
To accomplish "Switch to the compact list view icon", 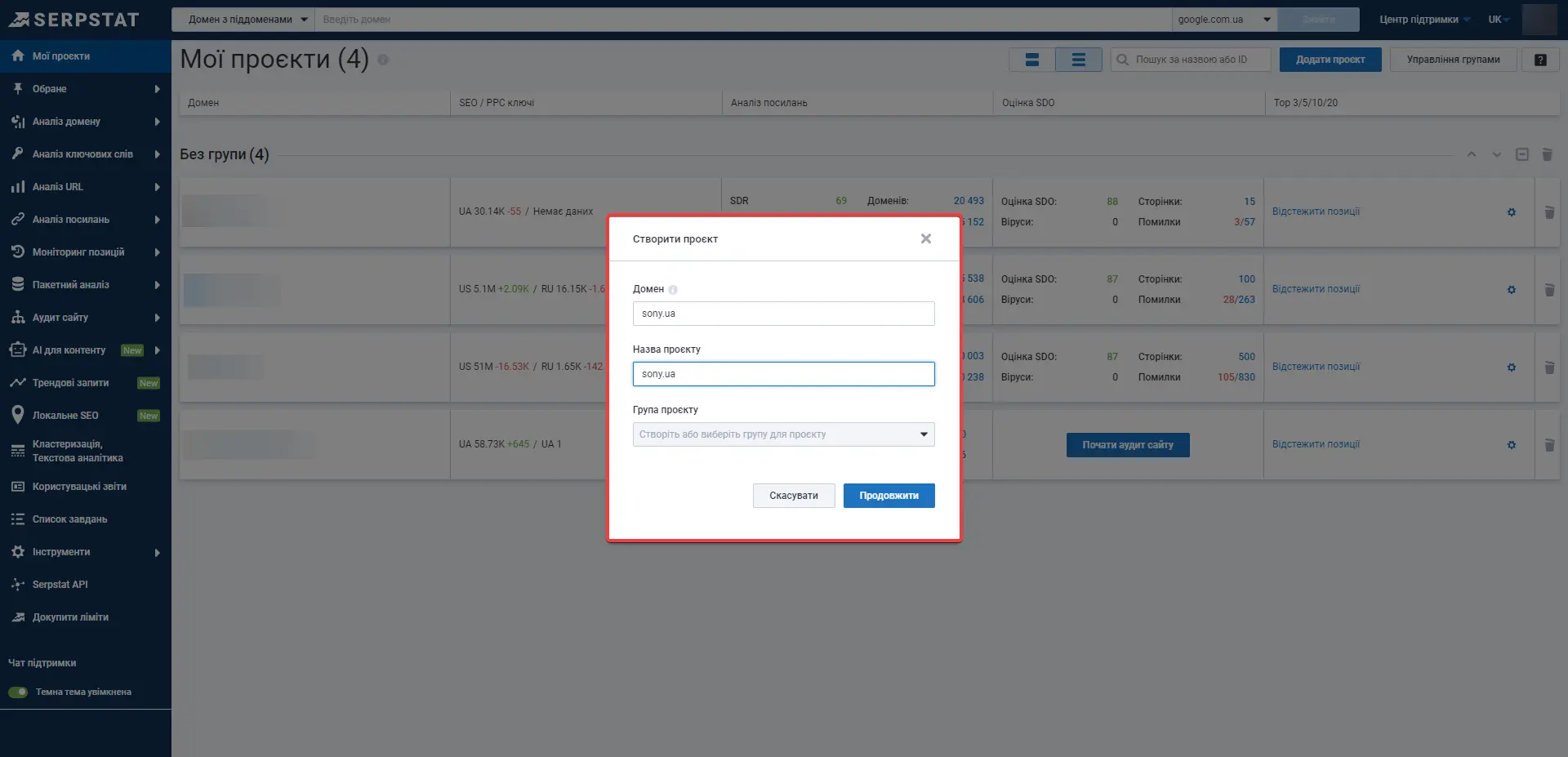I will (1079, 60).
